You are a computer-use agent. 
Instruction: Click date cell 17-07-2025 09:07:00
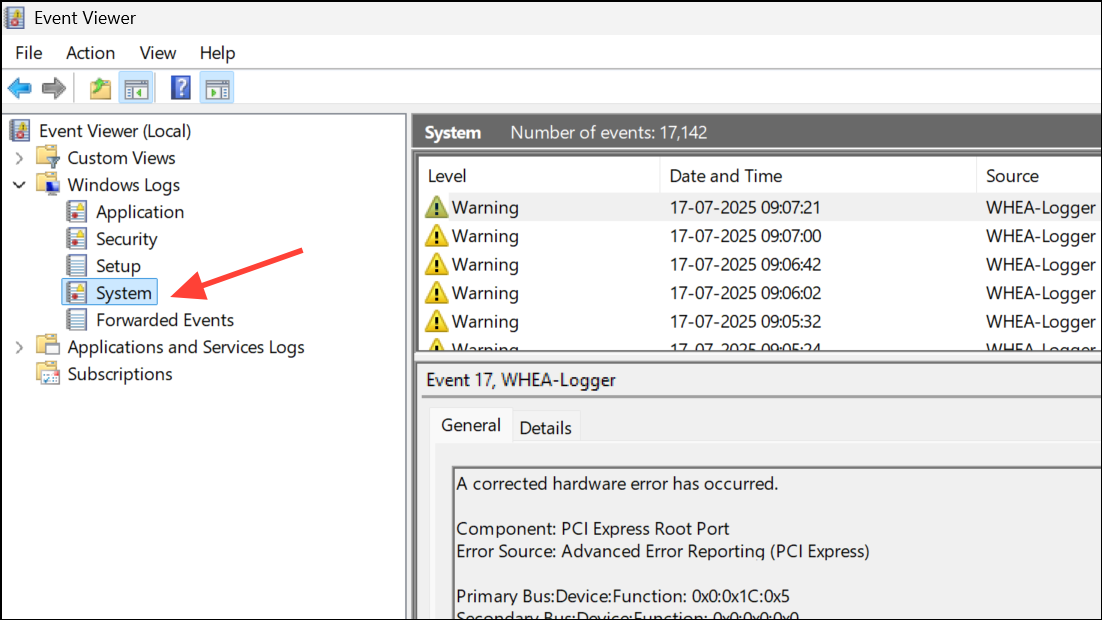coord(745,235)
